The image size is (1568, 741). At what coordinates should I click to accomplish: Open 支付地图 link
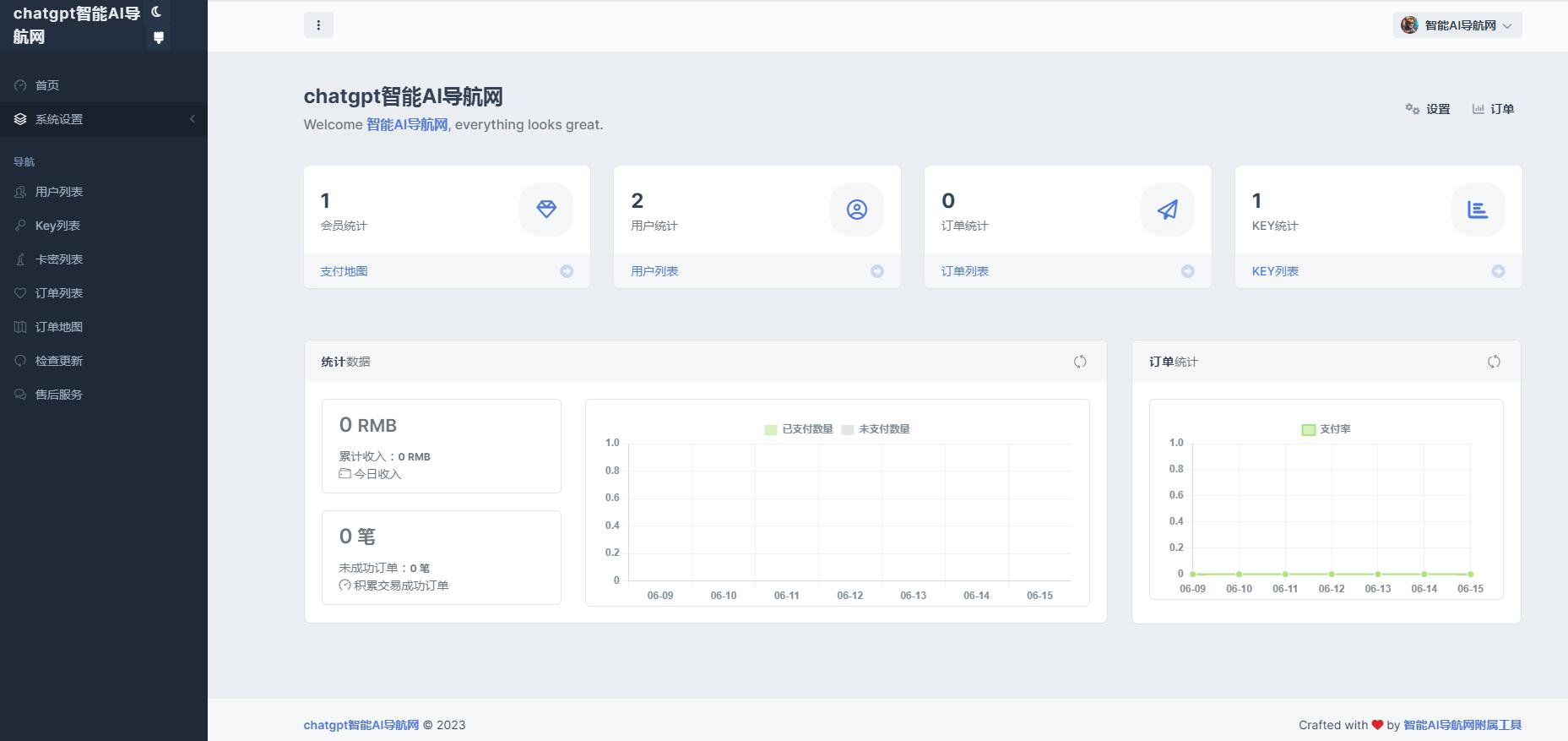[x=344, y=271]
